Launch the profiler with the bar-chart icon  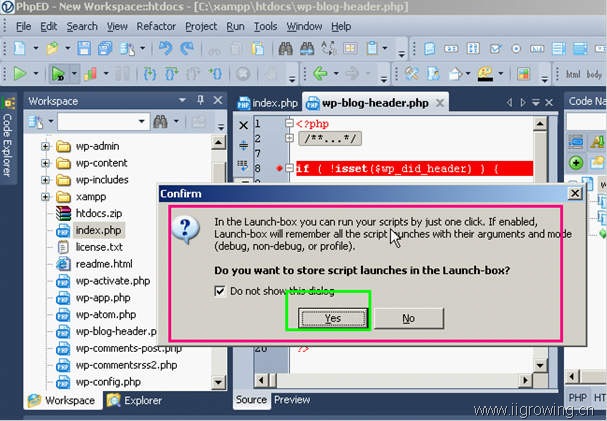click(90, 73)
